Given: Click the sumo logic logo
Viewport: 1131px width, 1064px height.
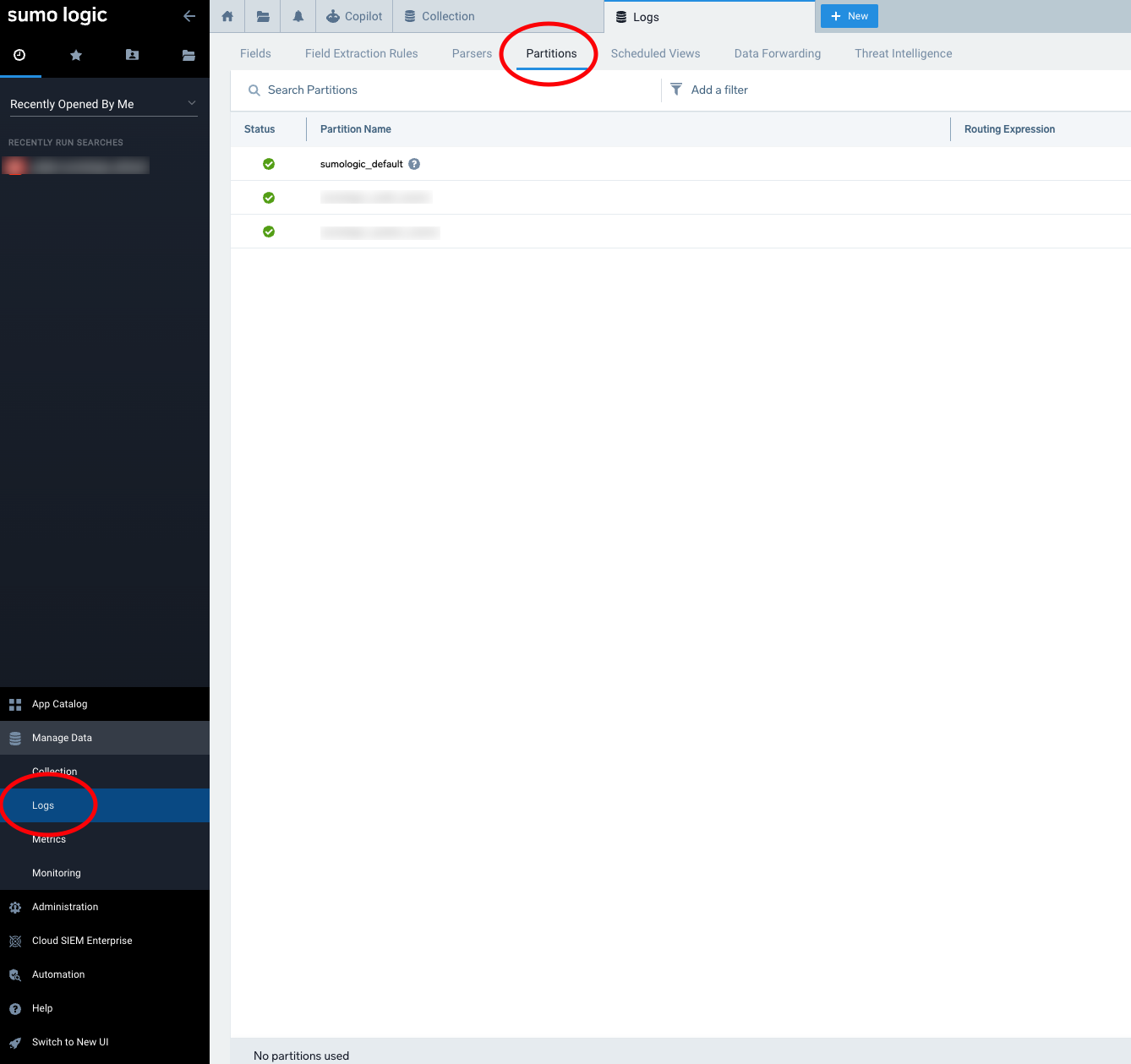Looking at the screenshot, I should click(57, 15).
